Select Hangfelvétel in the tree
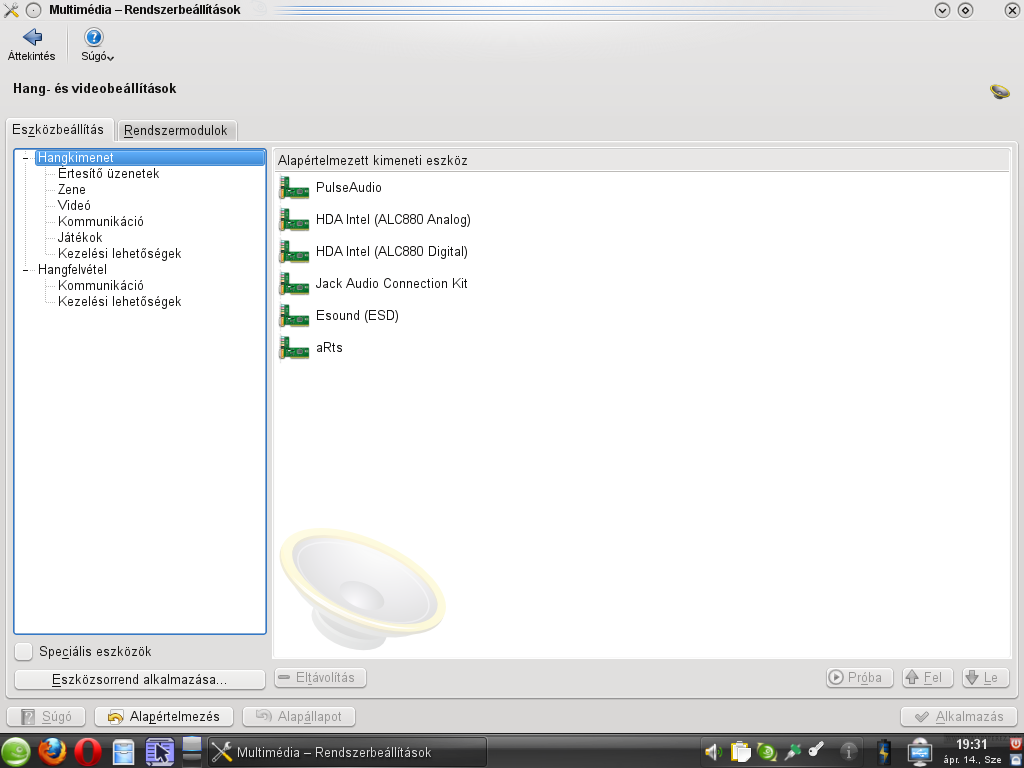Viewport: 1024px width, 768px height. [x=72, y=269]
